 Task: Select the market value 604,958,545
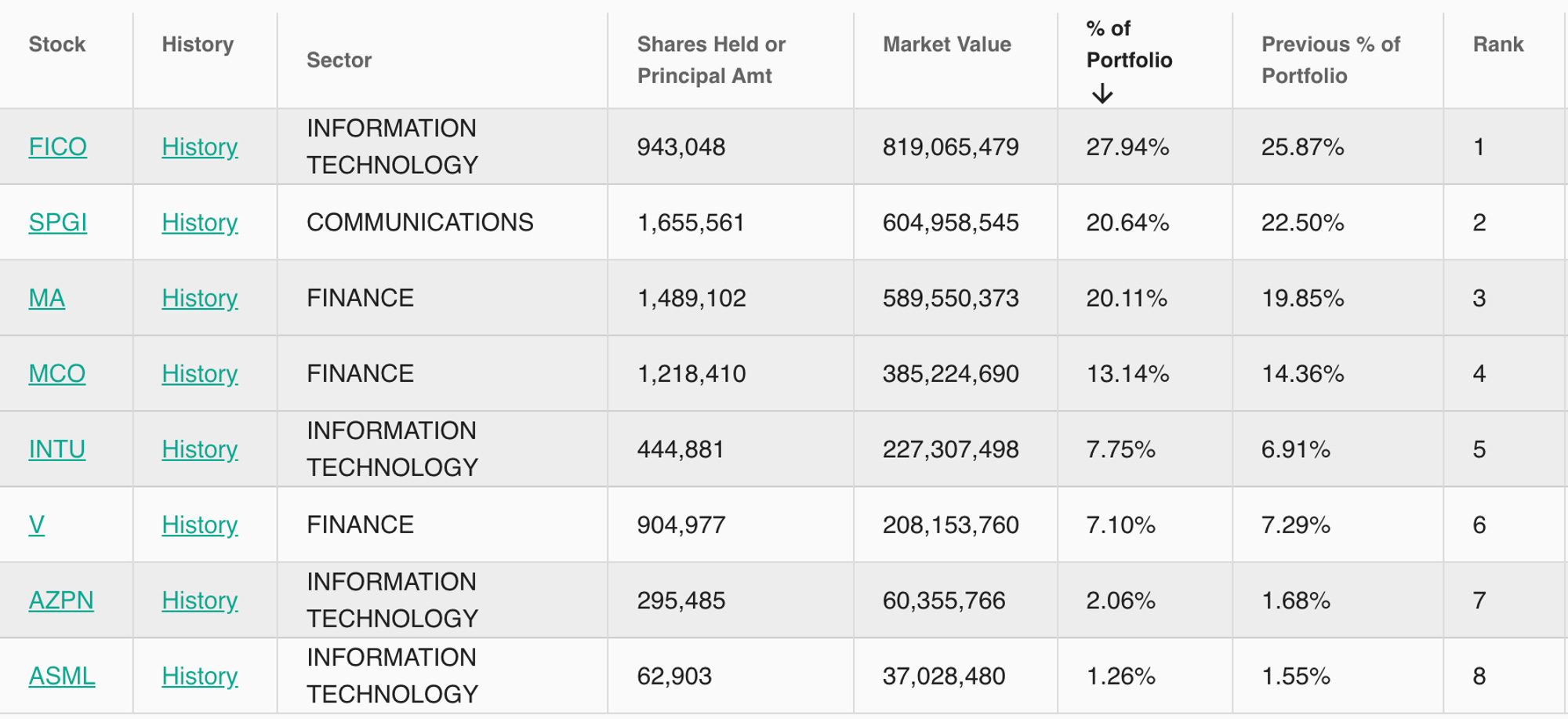click(950, 222)
